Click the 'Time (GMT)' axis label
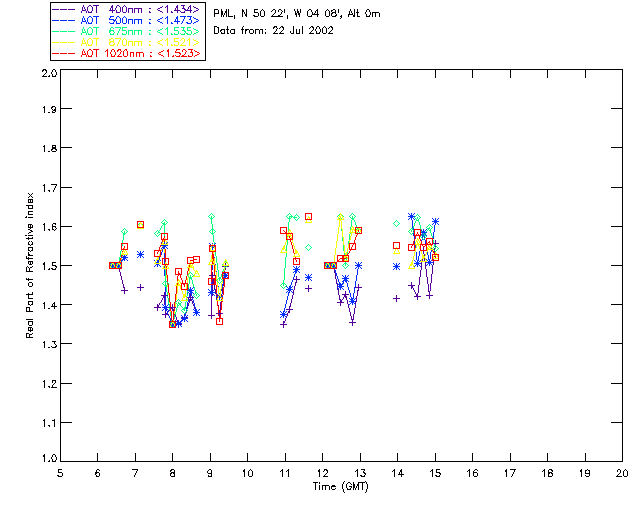The width and height of the screenshot is (640, 512). pyautogui.click(x=341, y=487)
